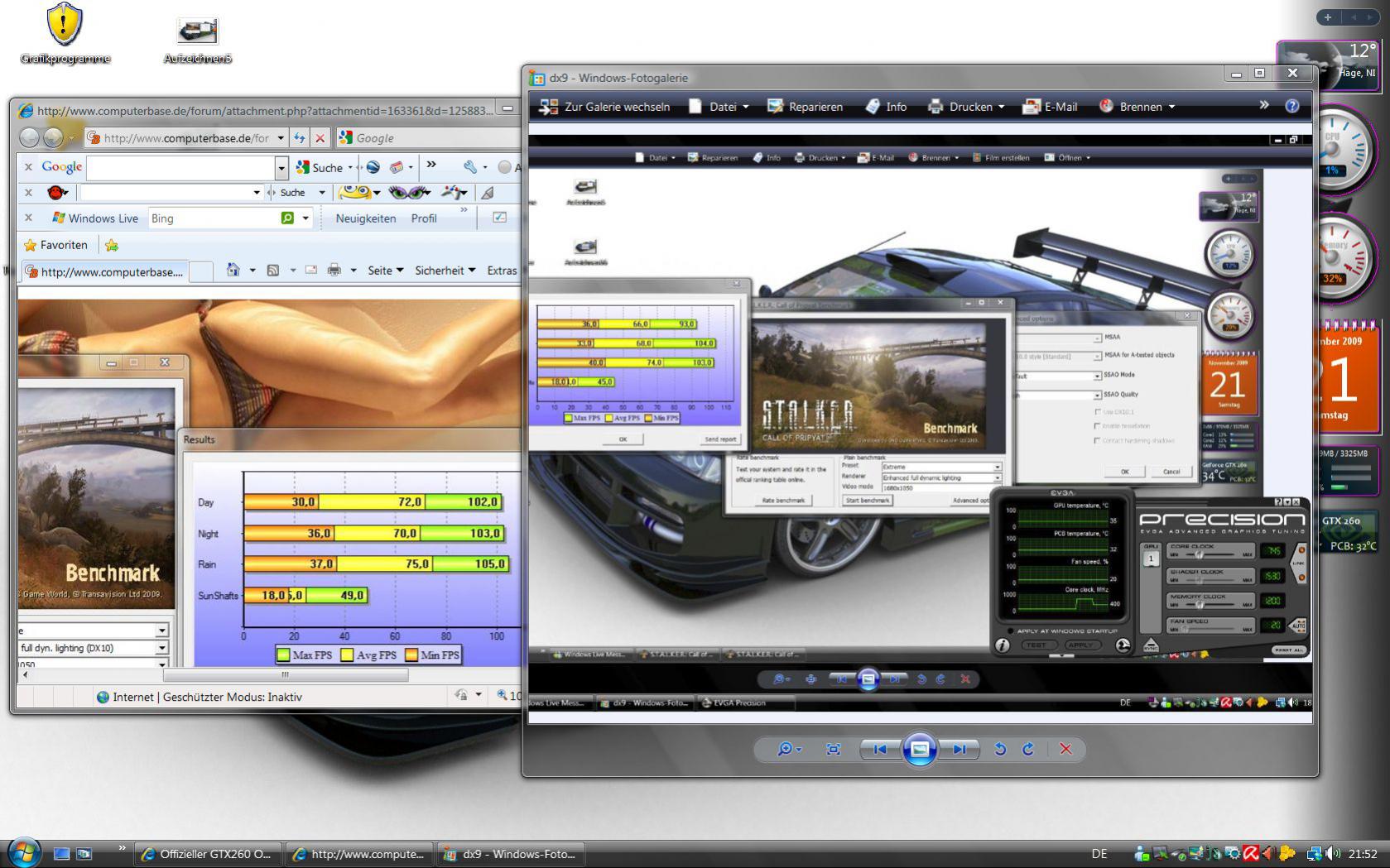Open zoom control in Photo Gallery

(789, 749)
